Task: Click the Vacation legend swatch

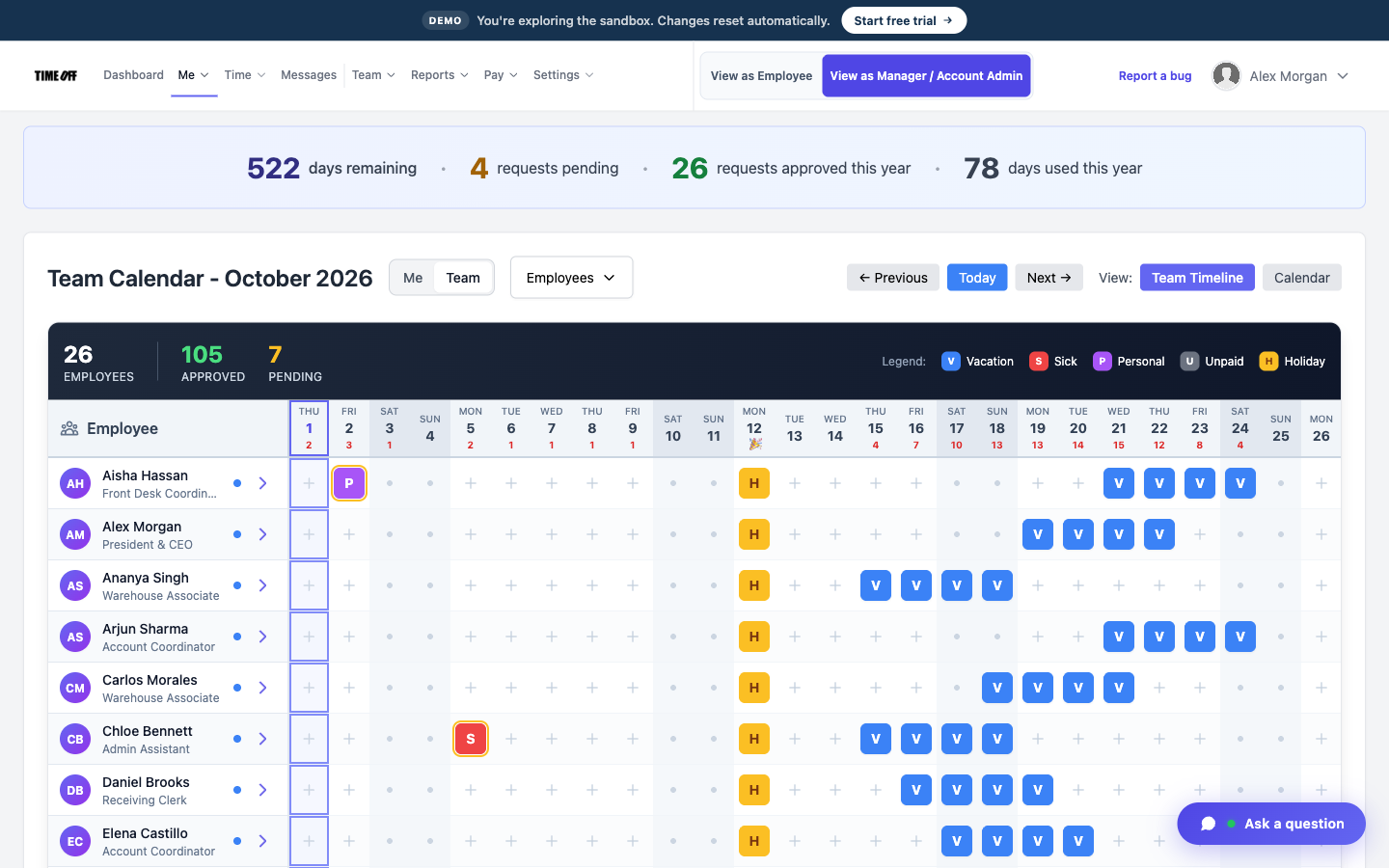Action: point(951,362)
